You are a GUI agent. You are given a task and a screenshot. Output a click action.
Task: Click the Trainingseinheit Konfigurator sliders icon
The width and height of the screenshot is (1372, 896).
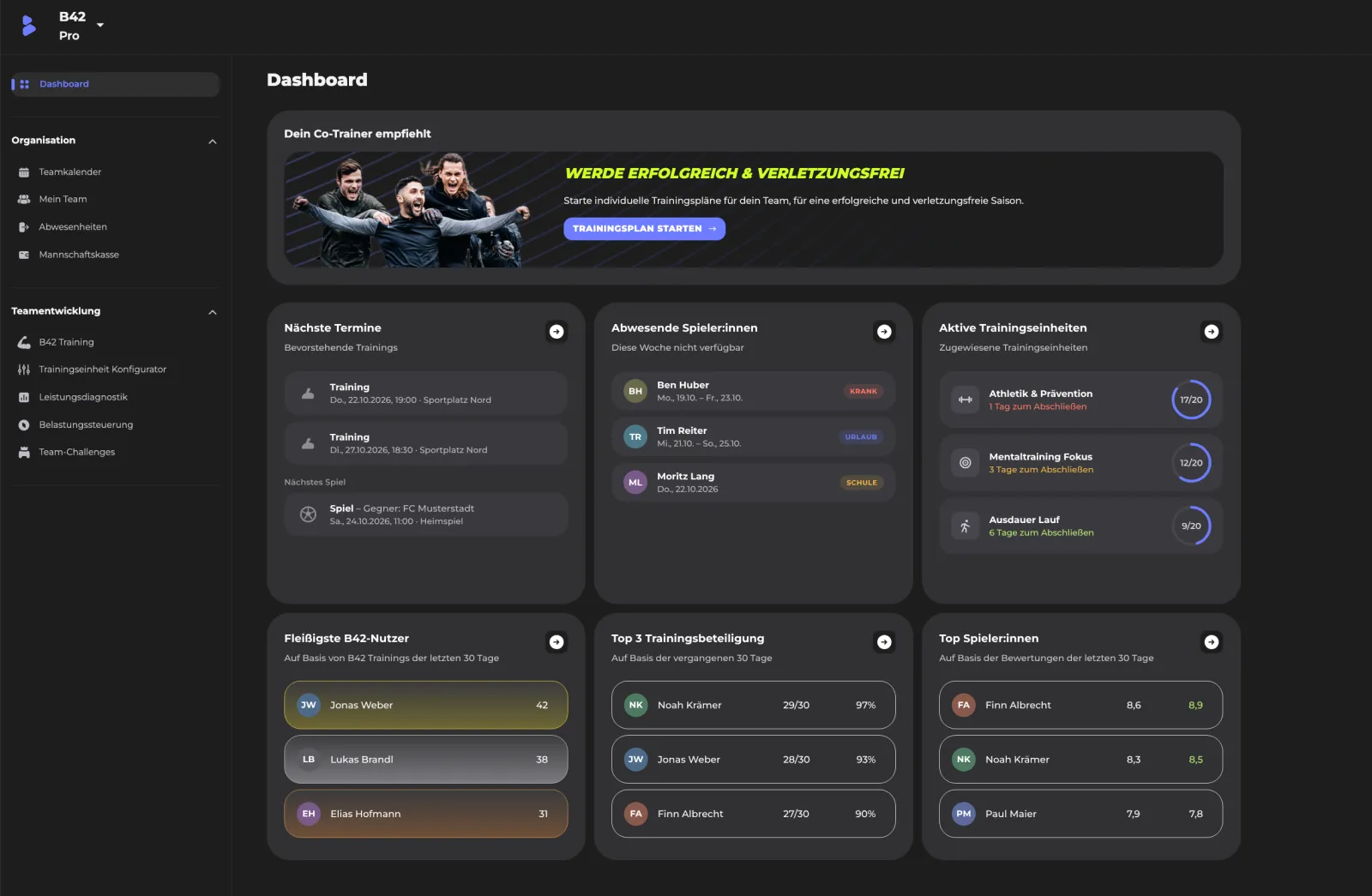tap(24, 370)
